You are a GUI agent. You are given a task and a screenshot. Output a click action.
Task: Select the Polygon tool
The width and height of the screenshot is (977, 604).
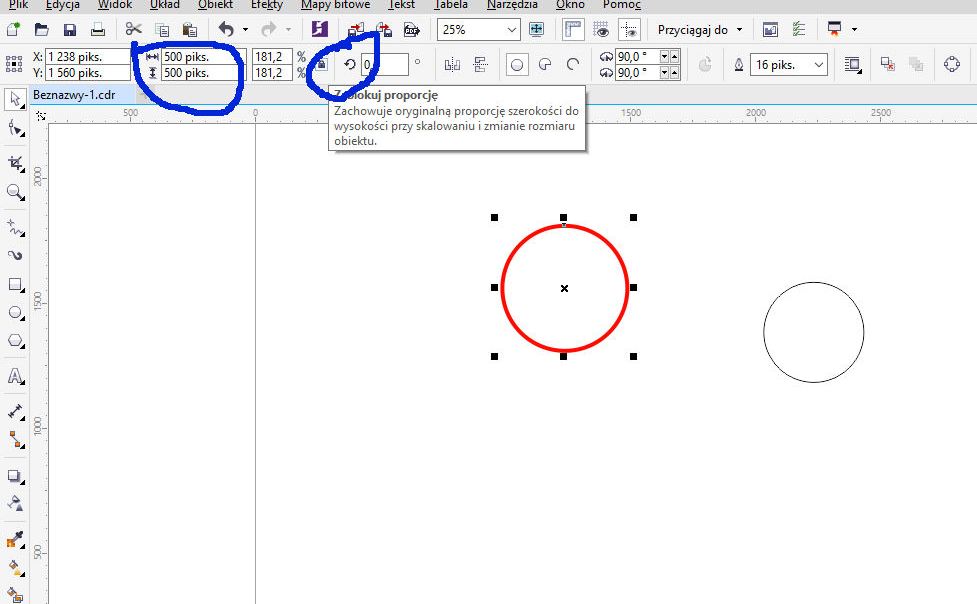click(15, 341)
